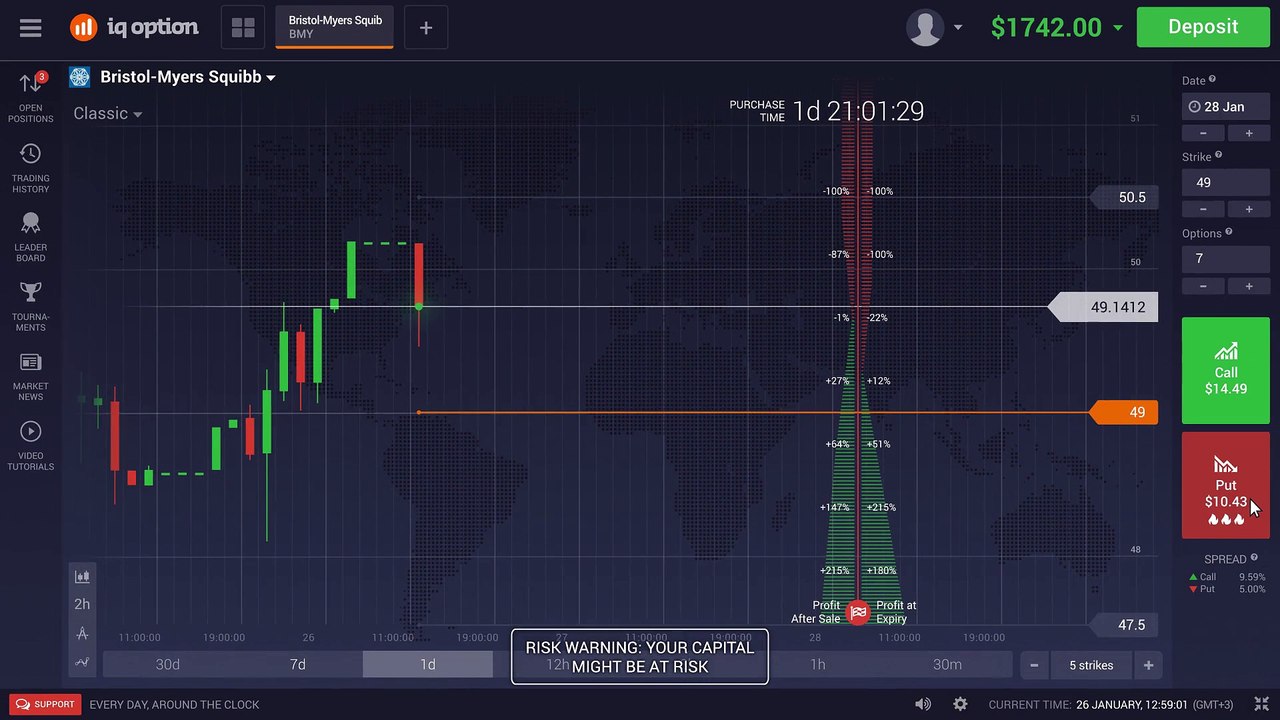Open Tournaments from the sidebar
This screenshot has width=1280, height=720.
[x=31, y=306]
